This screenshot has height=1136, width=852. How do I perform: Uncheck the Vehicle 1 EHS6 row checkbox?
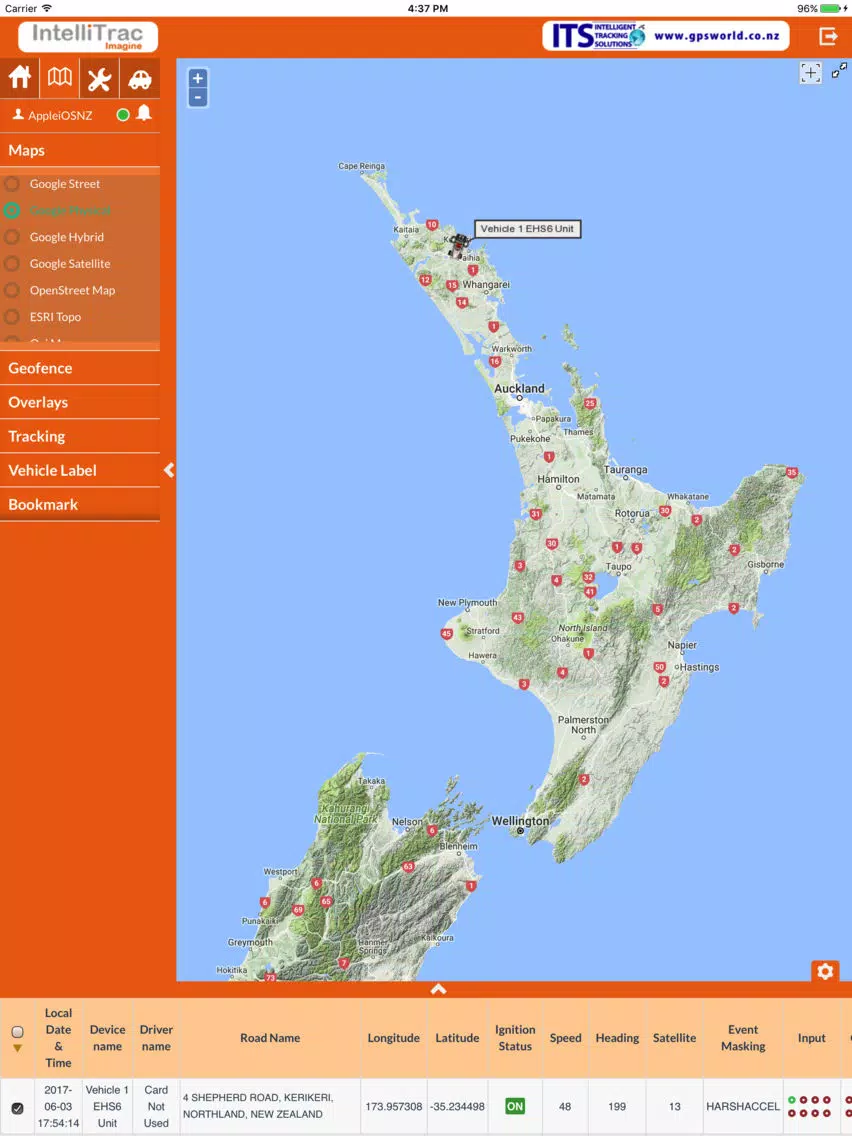point(17,1108)
